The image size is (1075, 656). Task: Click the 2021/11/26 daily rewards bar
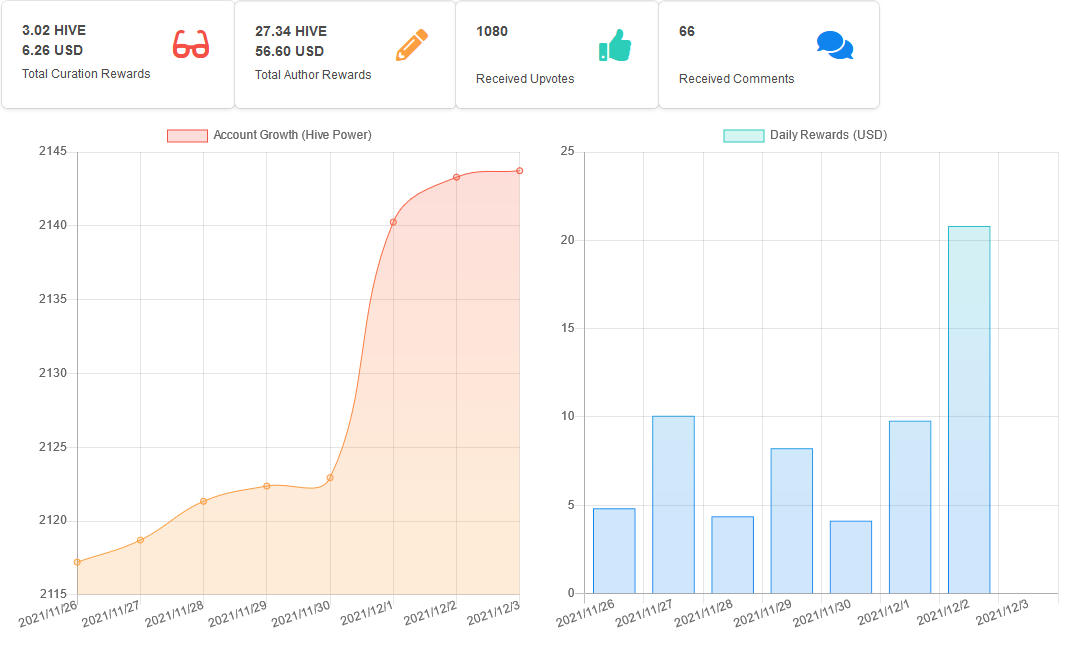coord(614,551)
